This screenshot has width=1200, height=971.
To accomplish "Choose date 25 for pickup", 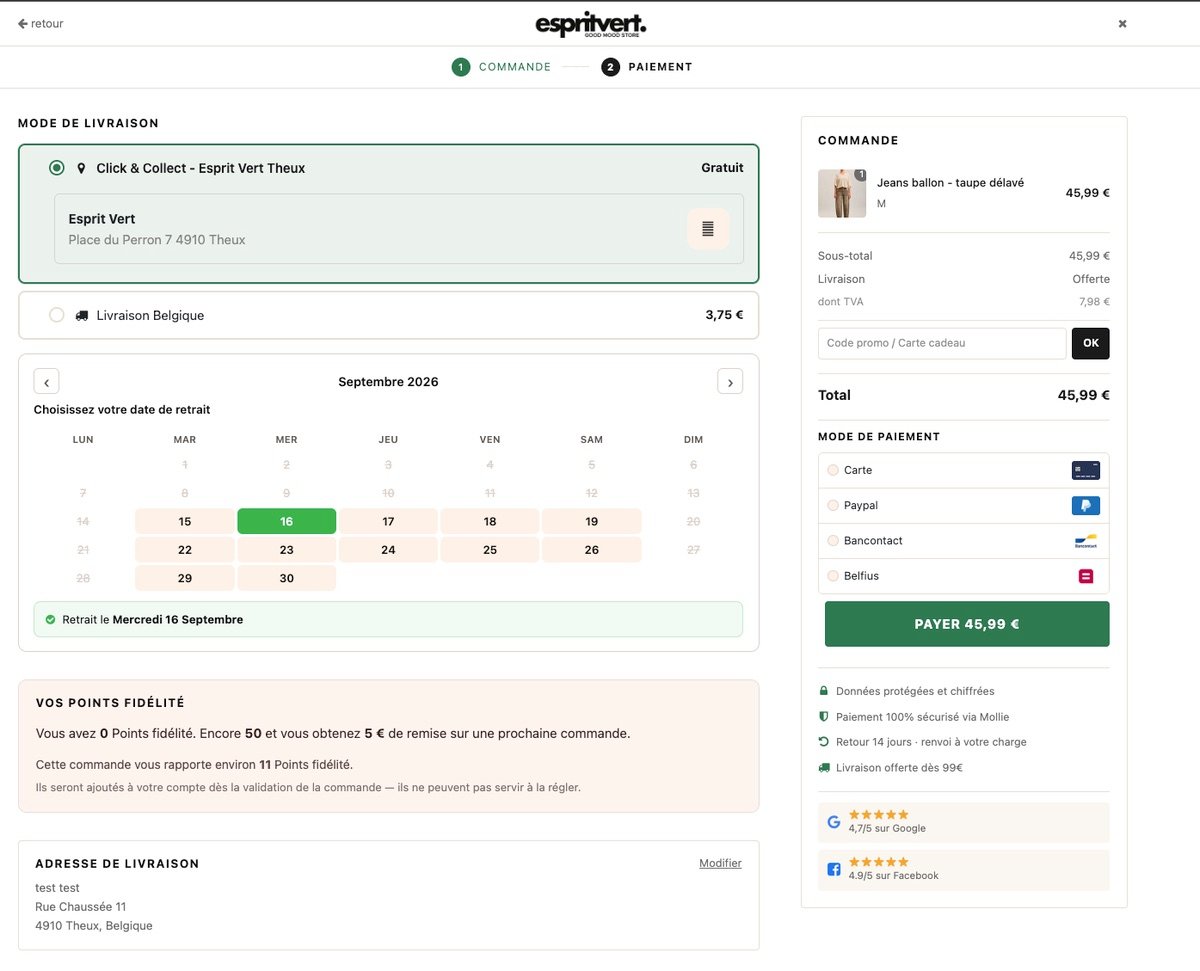I will pos(490,550).
